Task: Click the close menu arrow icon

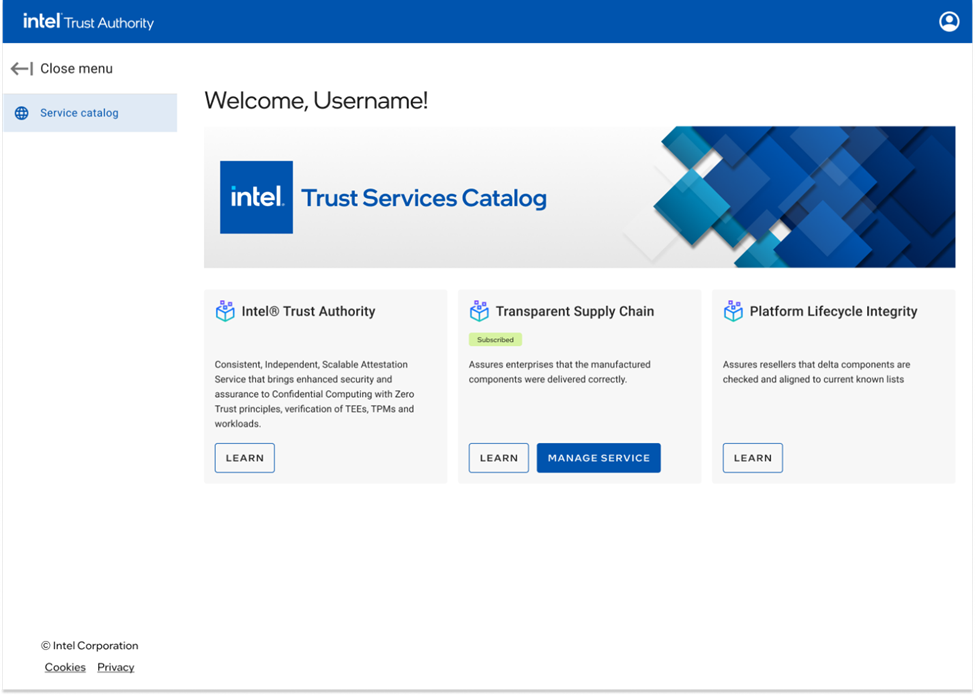Action: pyautogui.click(x=22, y=68)
